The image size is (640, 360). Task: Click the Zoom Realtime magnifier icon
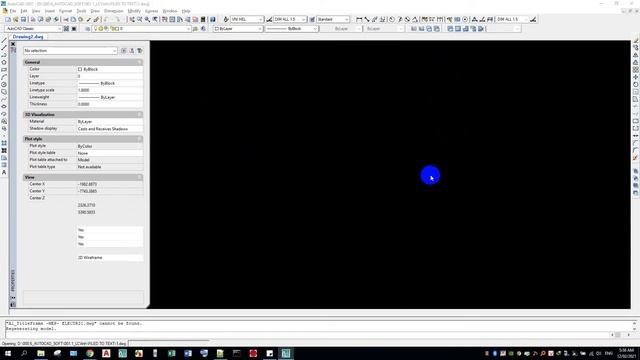(140, 19)
